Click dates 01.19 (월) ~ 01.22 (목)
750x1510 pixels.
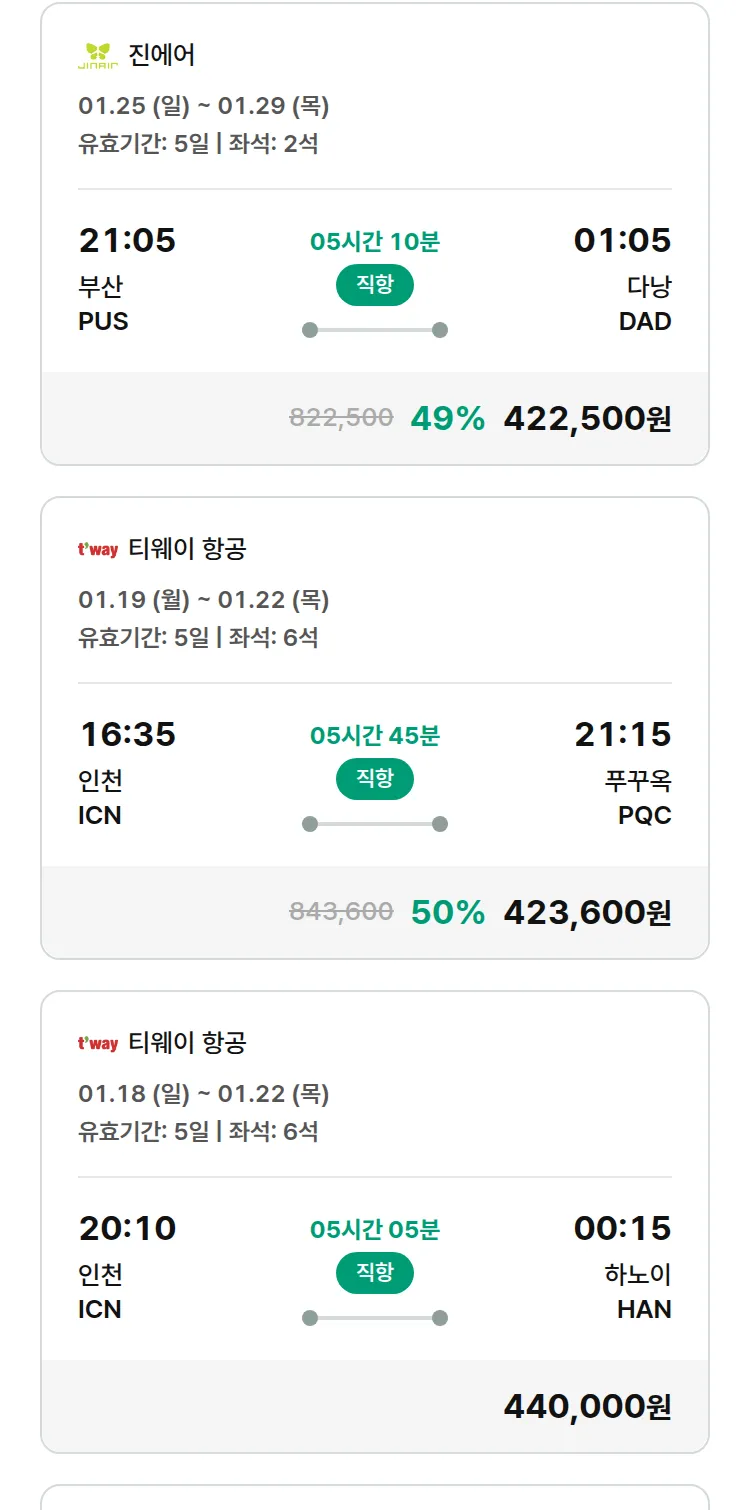tap(204, 600)
